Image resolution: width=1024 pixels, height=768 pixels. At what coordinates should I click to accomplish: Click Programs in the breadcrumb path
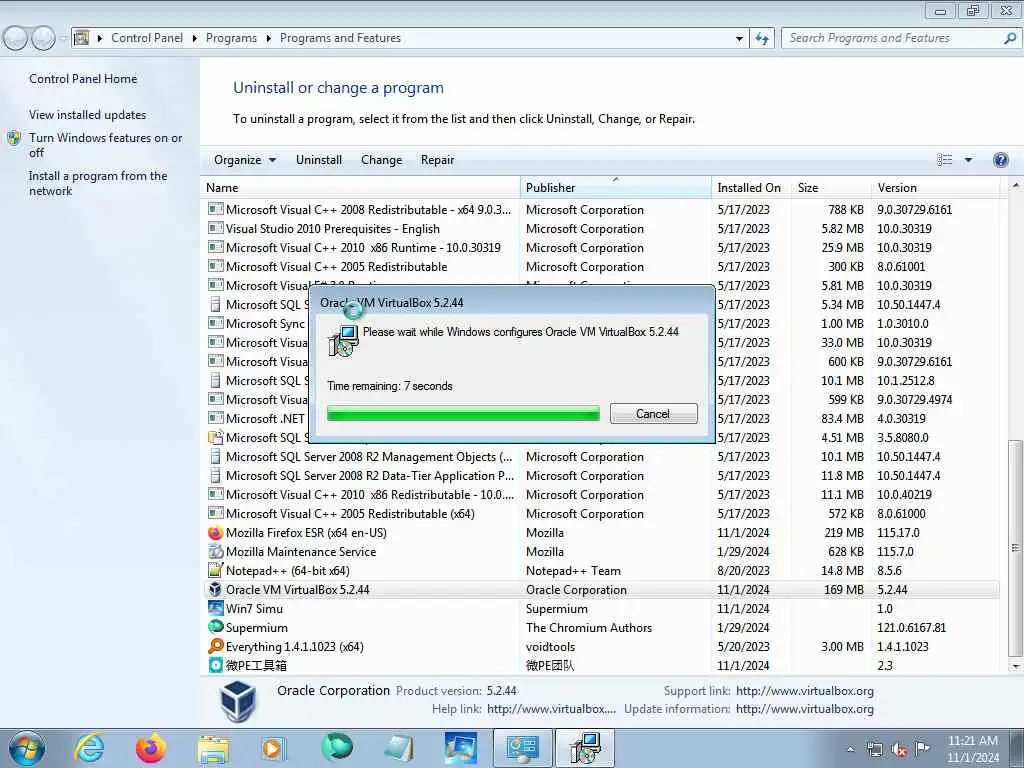231,39
